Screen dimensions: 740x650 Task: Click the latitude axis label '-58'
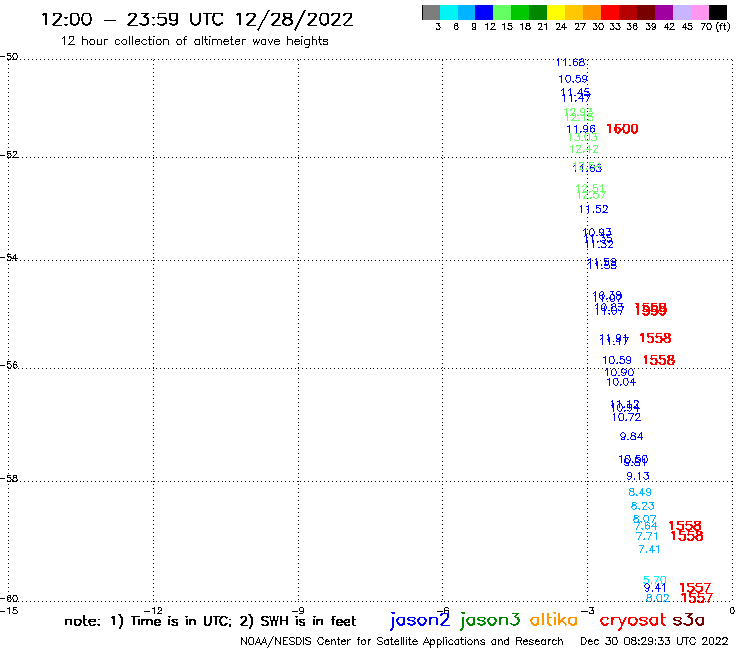click(x=9, y=479)
